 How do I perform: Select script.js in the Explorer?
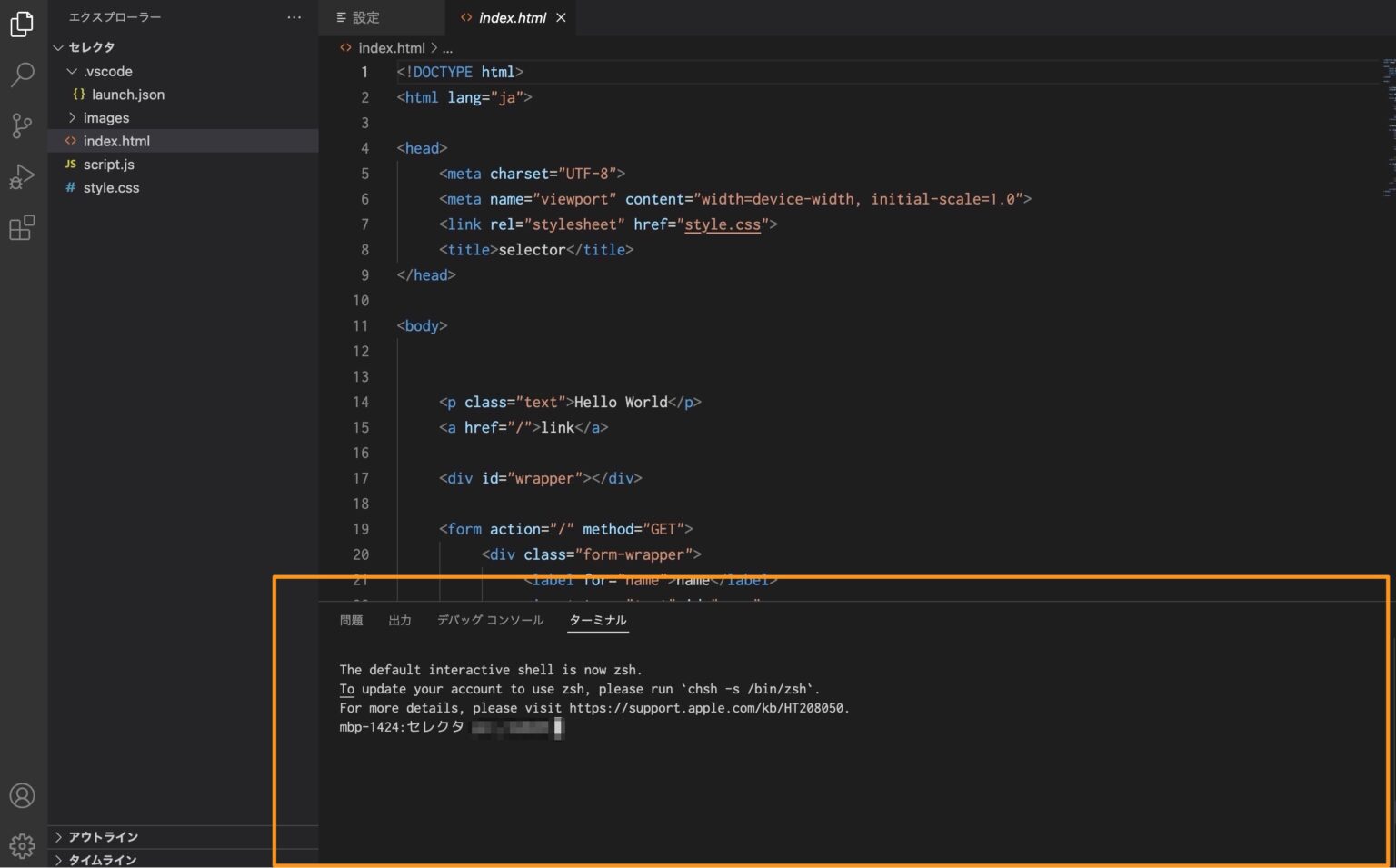(x=108, y=165)
